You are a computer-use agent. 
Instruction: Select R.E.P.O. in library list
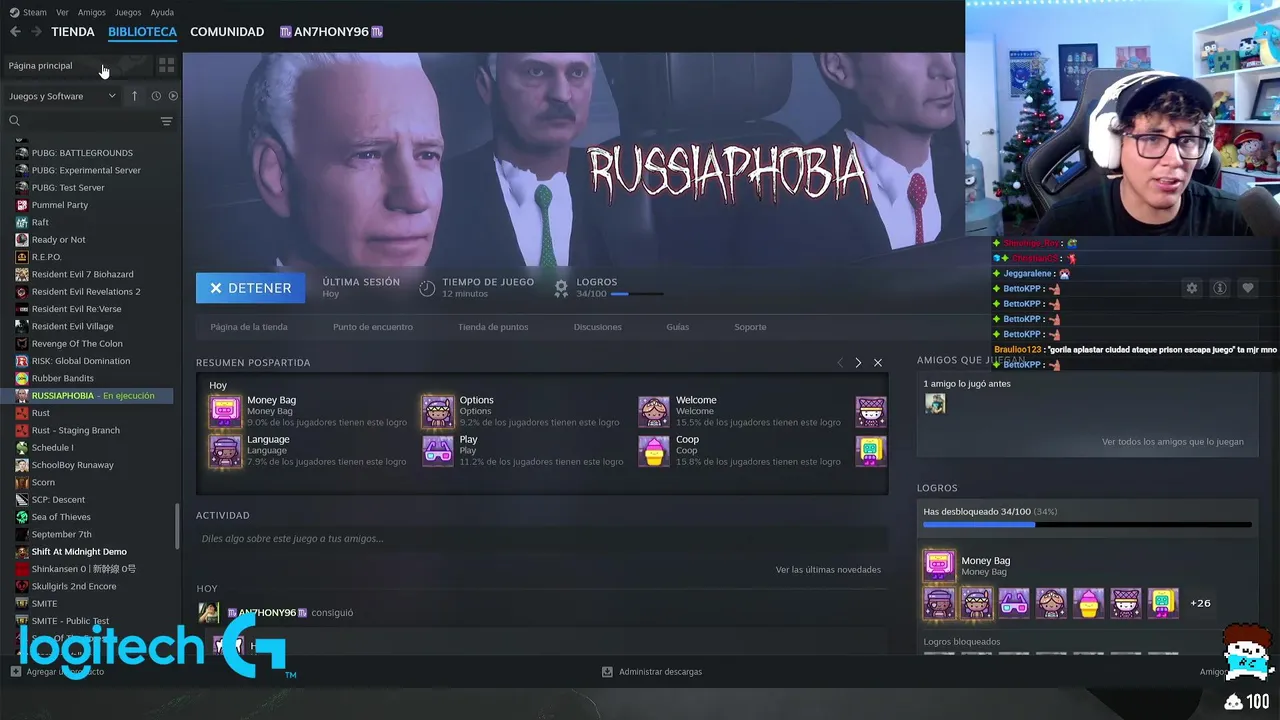tap(46, 257)
